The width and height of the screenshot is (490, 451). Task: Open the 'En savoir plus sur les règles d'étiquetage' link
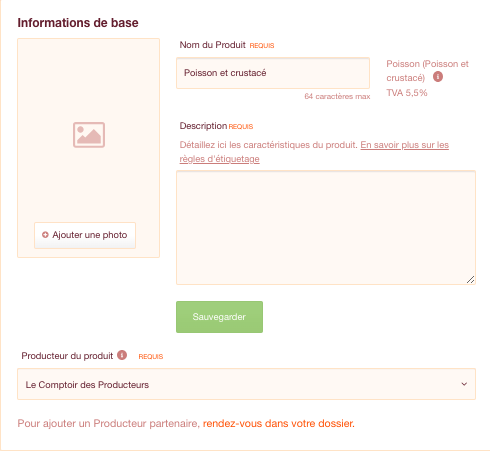coord(314,152)
